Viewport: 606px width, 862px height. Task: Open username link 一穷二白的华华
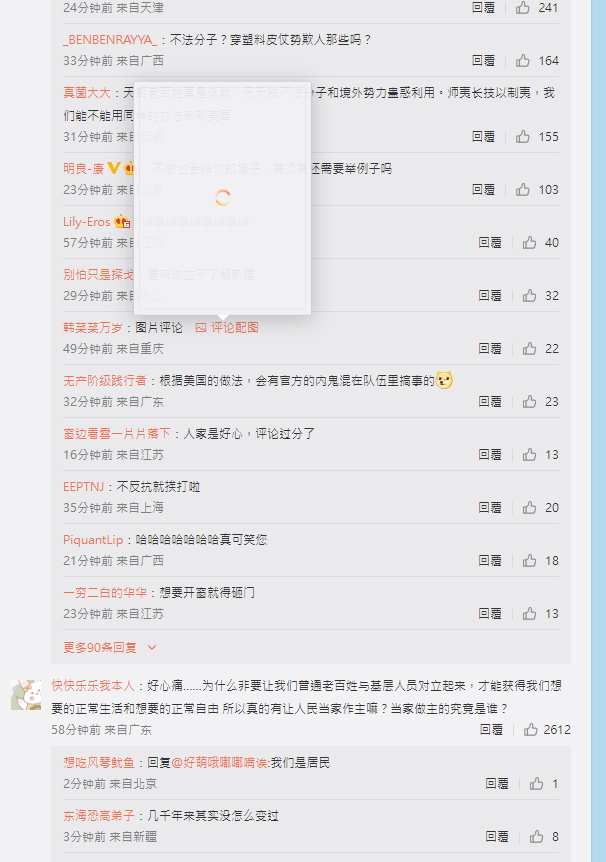[x=105, y=593]
